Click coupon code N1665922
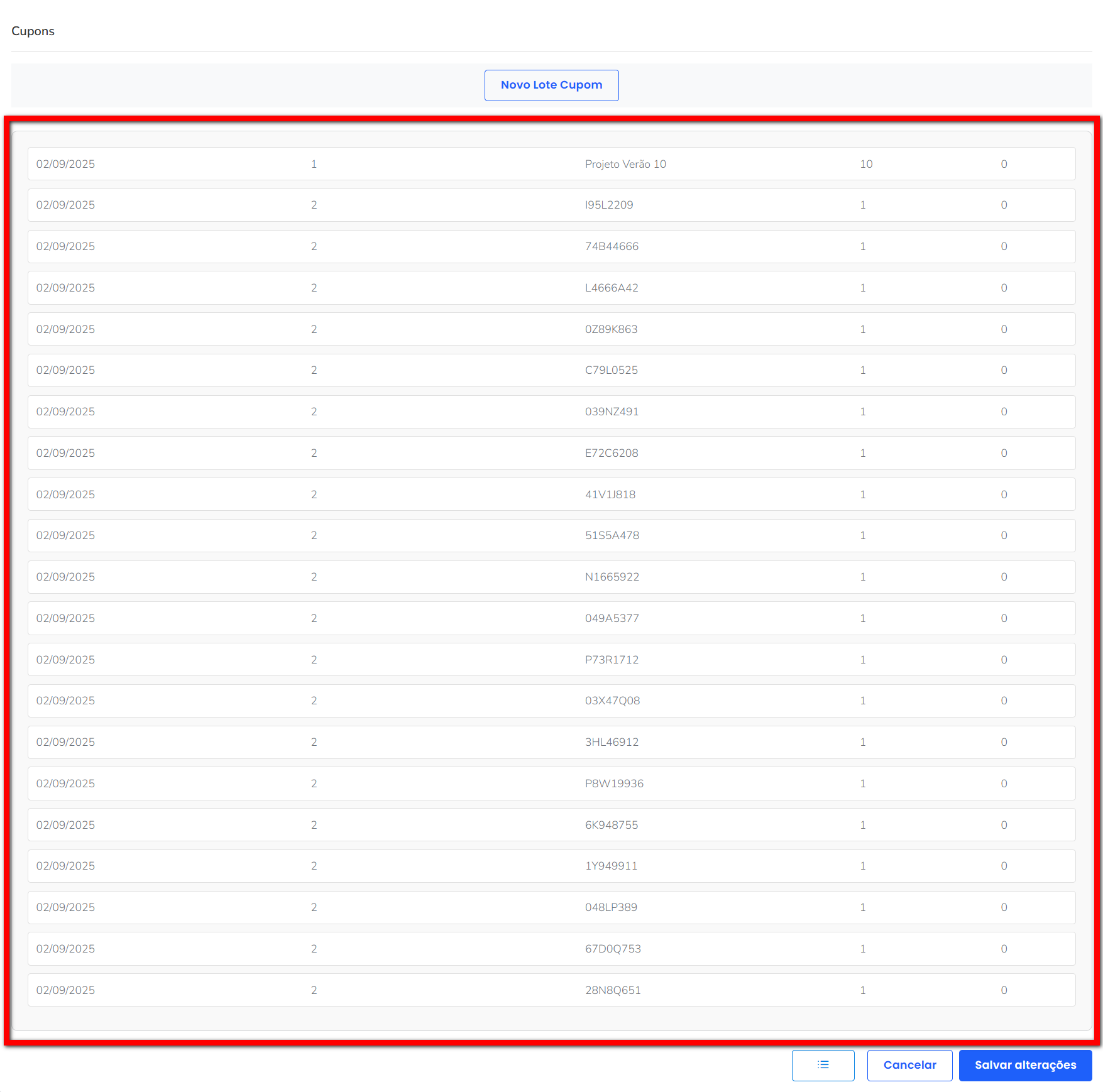Viewport: 1103px width, 1092px height. click(612, 577)
